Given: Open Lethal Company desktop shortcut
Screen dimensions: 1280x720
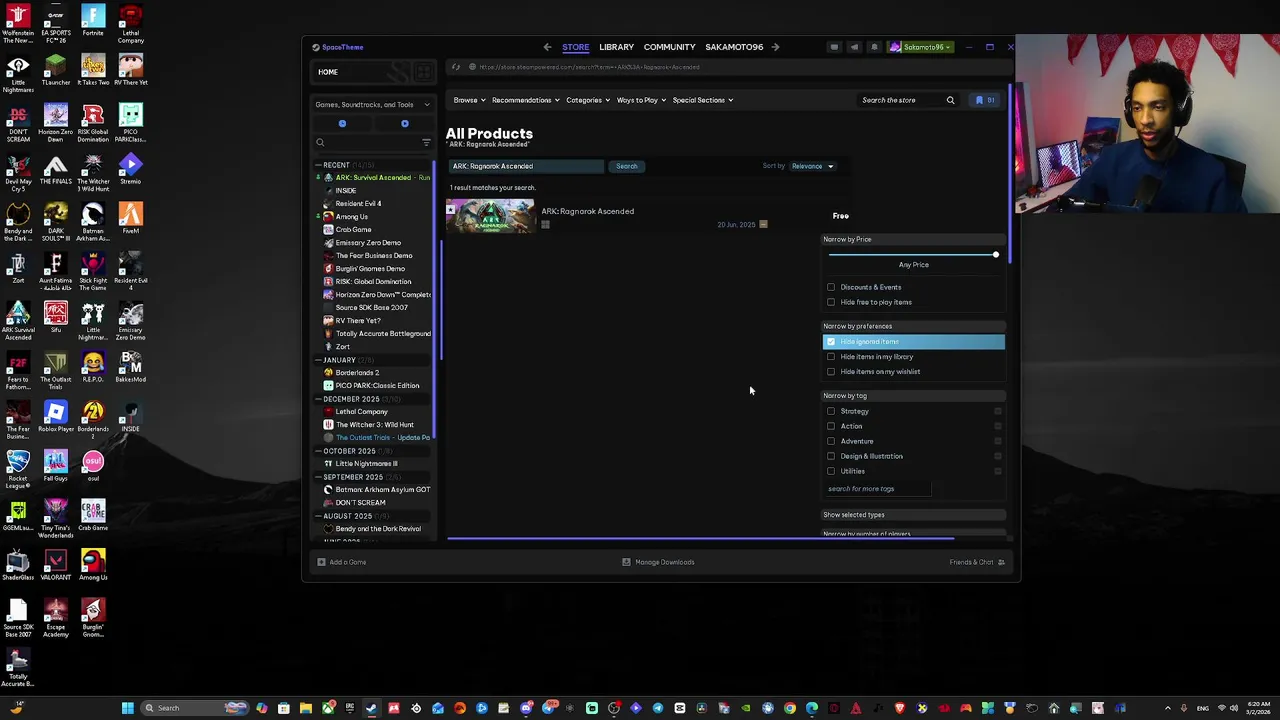Looking at the screenshot, I should [130, 24].
